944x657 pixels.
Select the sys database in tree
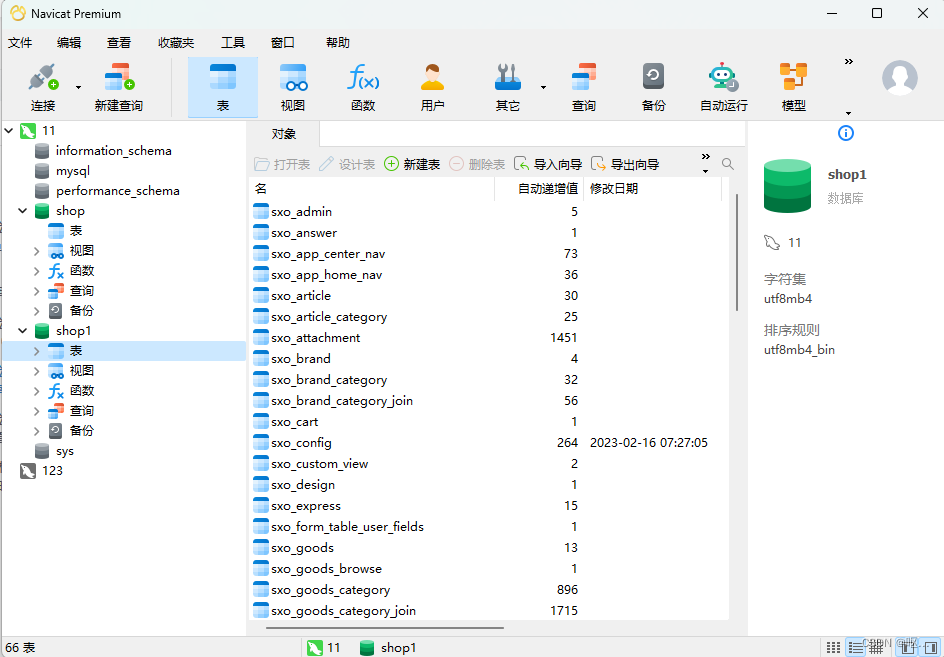[54, 451]
